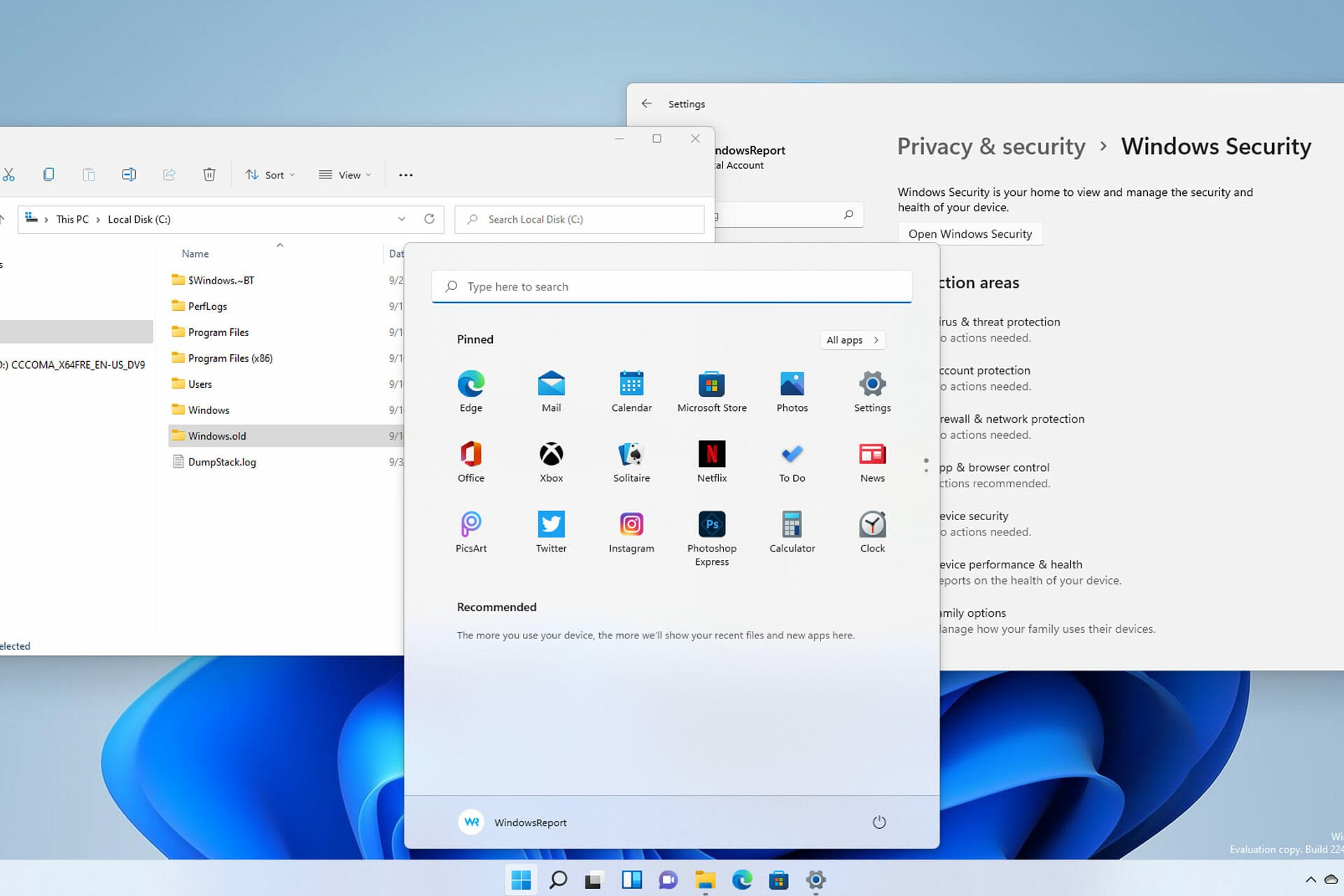The height and width of the screenshot is (896, 1344).
Task: Click the Cut icon in File Explorer toolbar
Action: point(8,174)
